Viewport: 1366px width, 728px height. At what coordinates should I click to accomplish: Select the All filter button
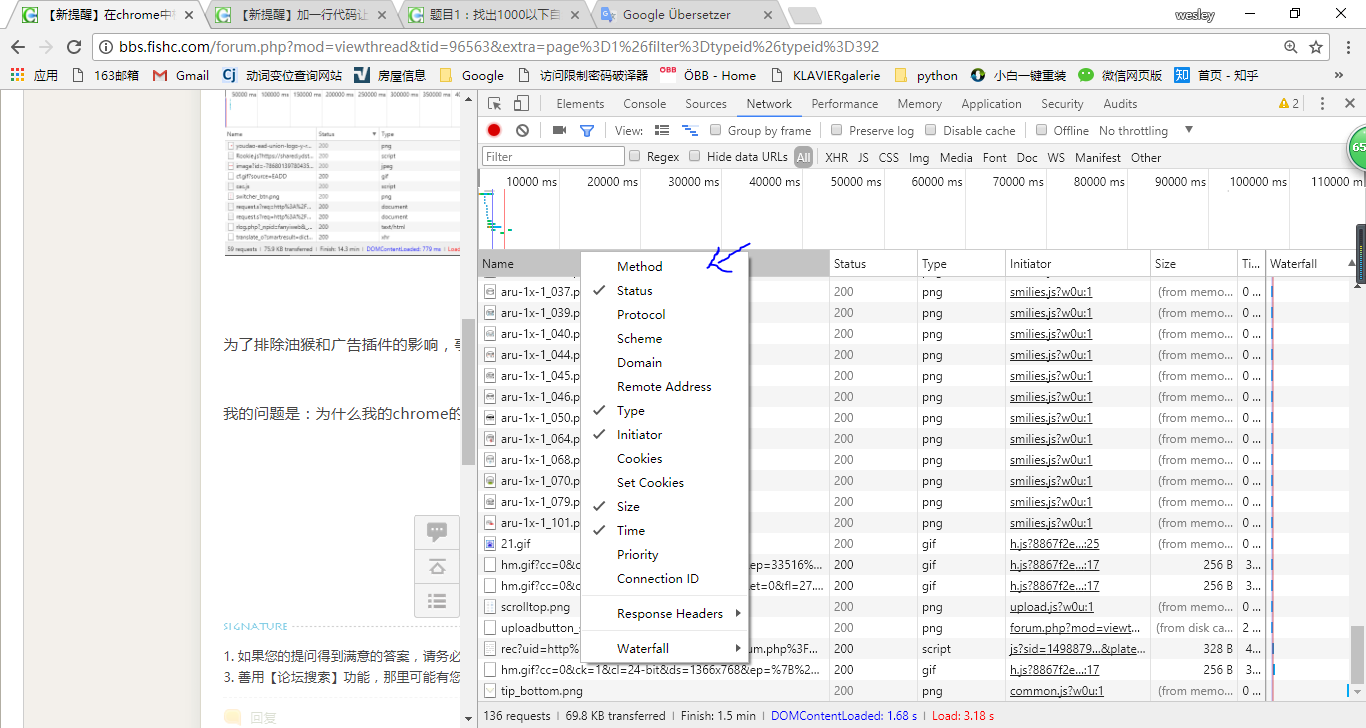[803, 157]
